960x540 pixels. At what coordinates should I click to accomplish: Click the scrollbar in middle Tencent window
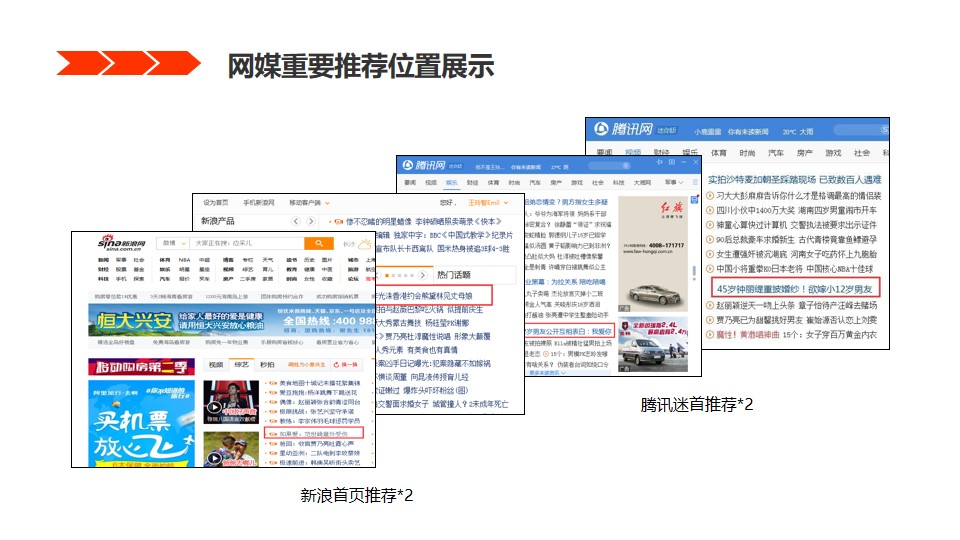tap(694, 272)
